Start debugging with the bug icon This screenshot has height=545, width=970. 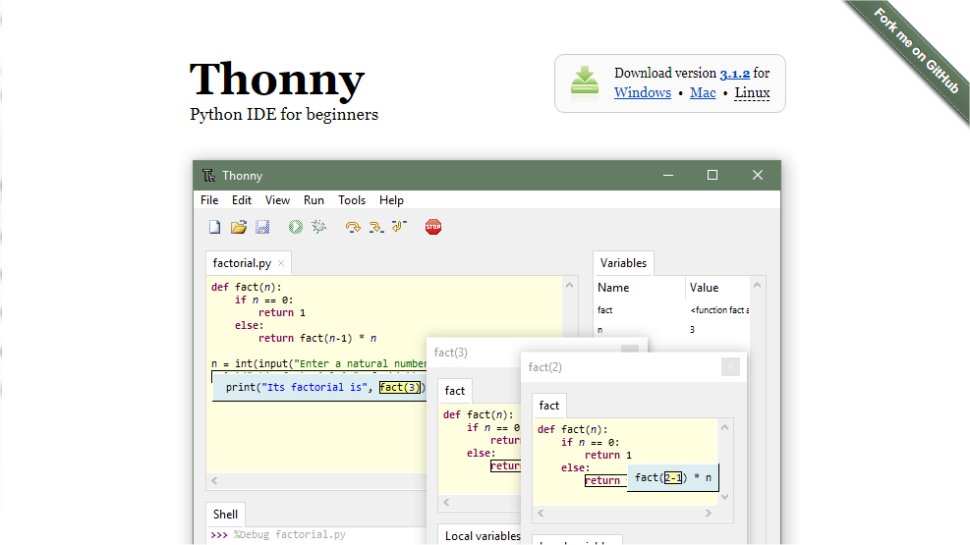click(x=319, y=226)
